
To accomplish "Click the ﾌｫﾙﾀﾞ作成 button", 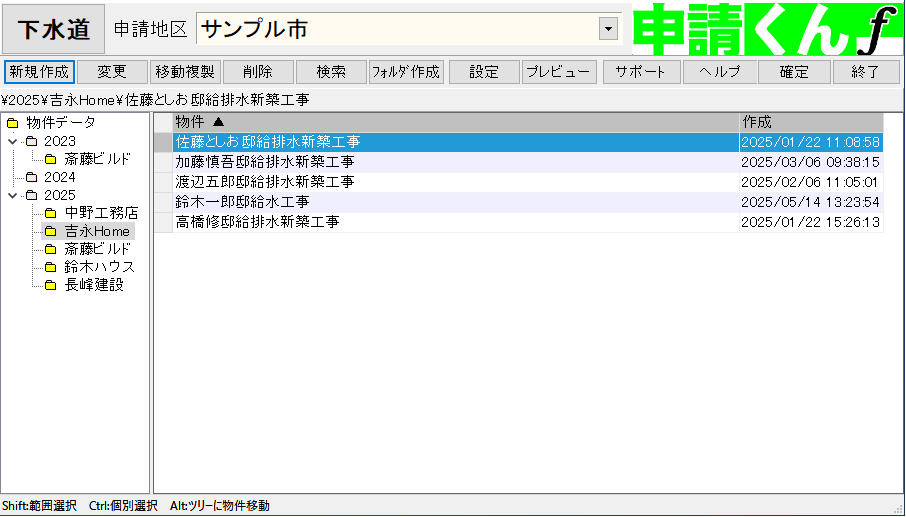I will (x=406, y=72).
